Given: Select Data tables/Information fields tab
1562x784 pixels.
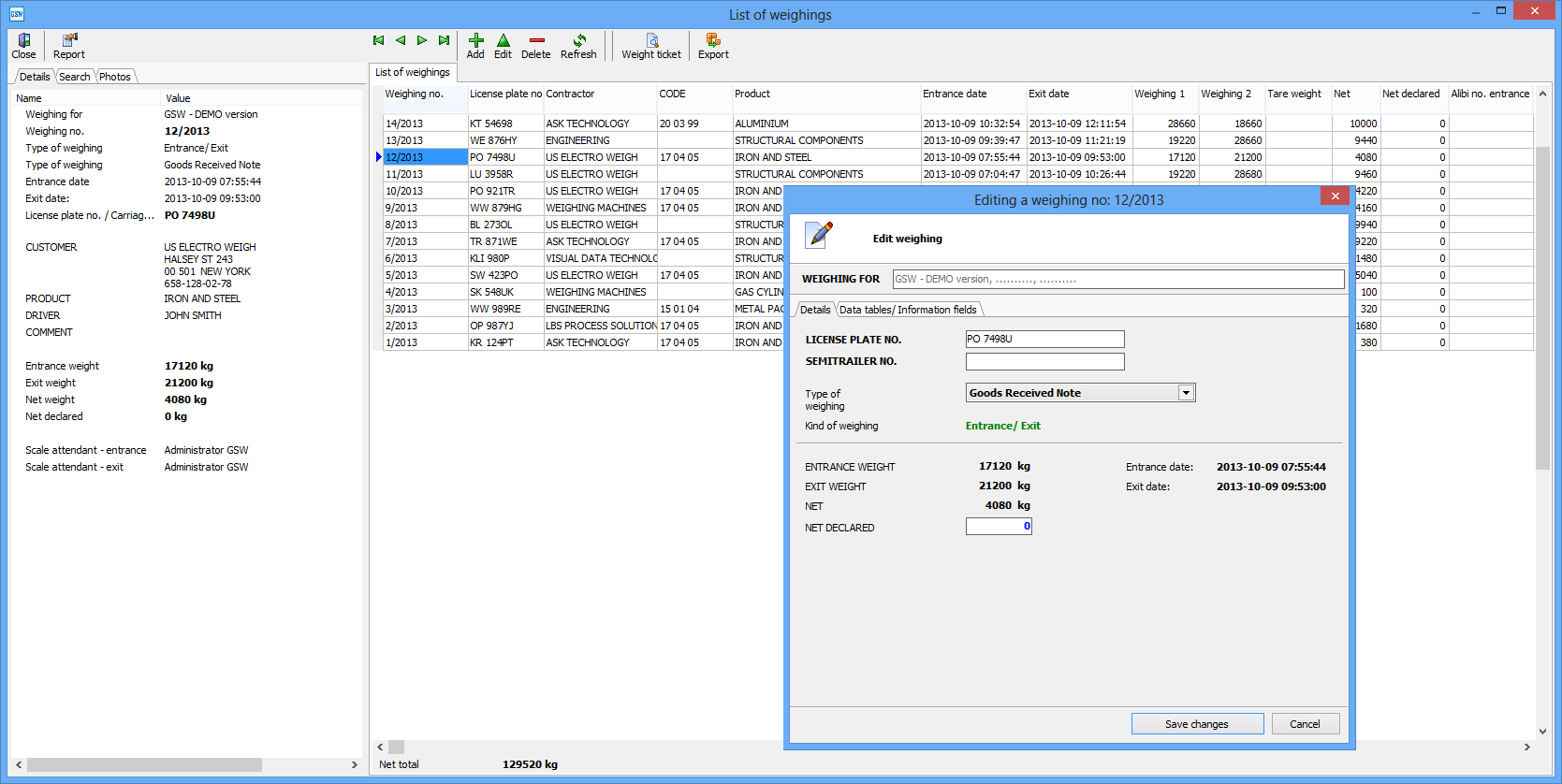Looking at the screenshot, I should point(907,310).
